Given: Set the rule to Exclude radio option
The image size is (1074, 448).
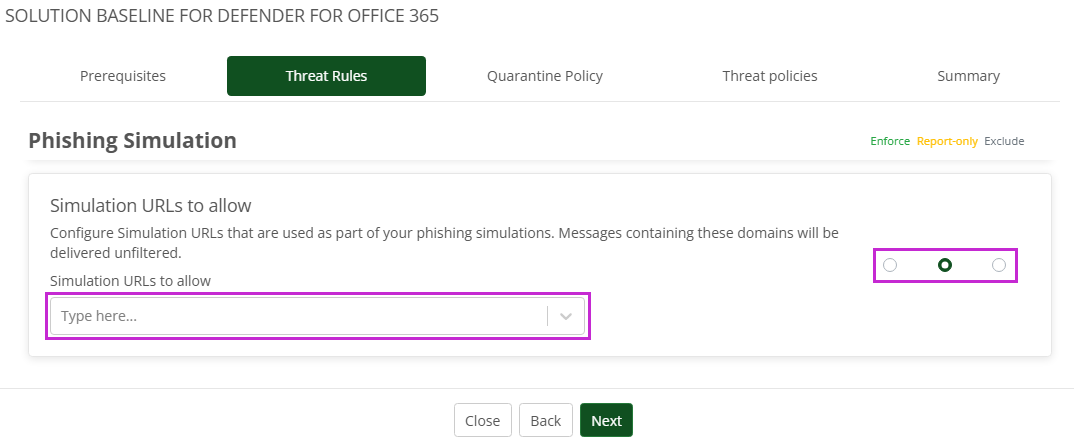Looking at the screenshot, I should 998,265.
